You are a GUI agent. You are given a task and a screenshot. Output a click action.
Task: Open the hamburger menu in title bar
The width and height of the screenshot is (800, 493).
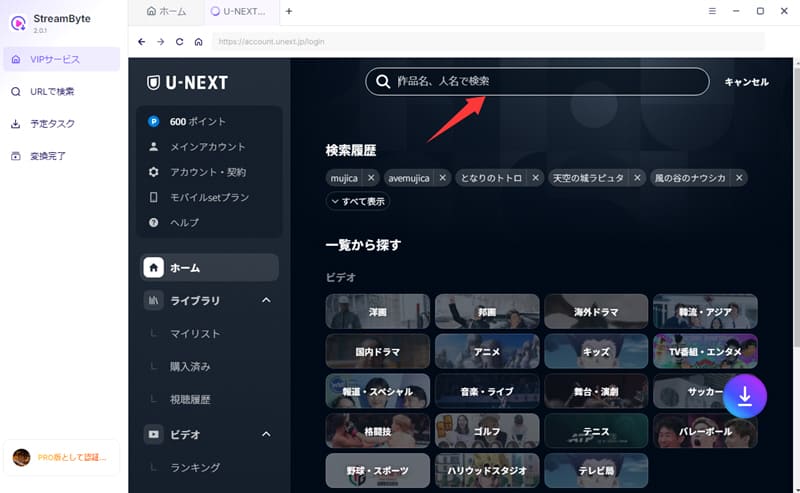click(712, 11)
